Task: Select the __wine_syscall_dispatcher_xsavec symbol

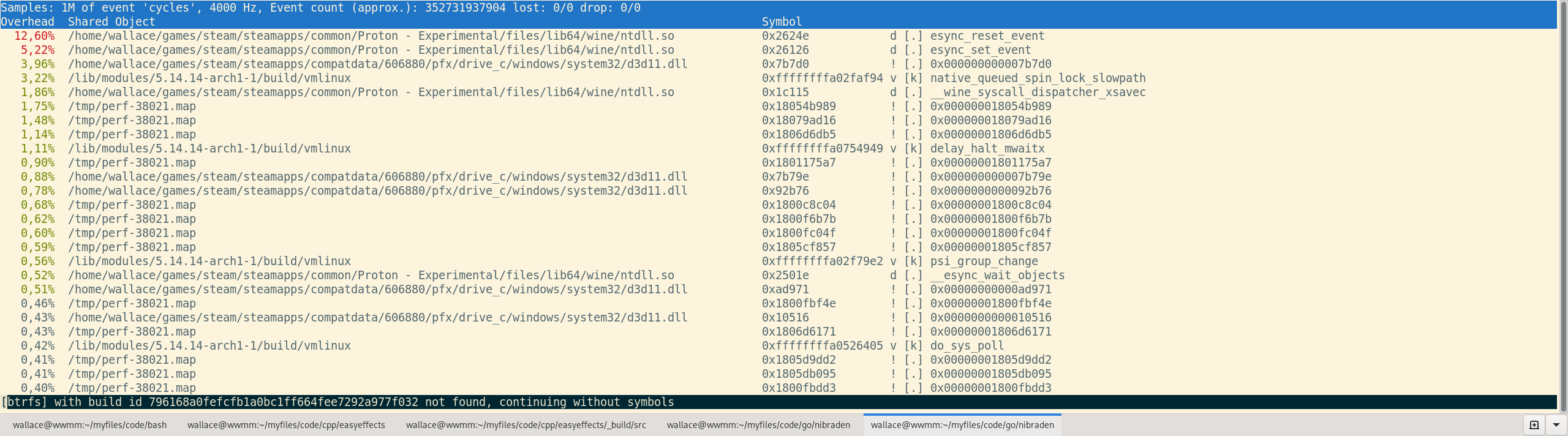Action: [1038, 92]
